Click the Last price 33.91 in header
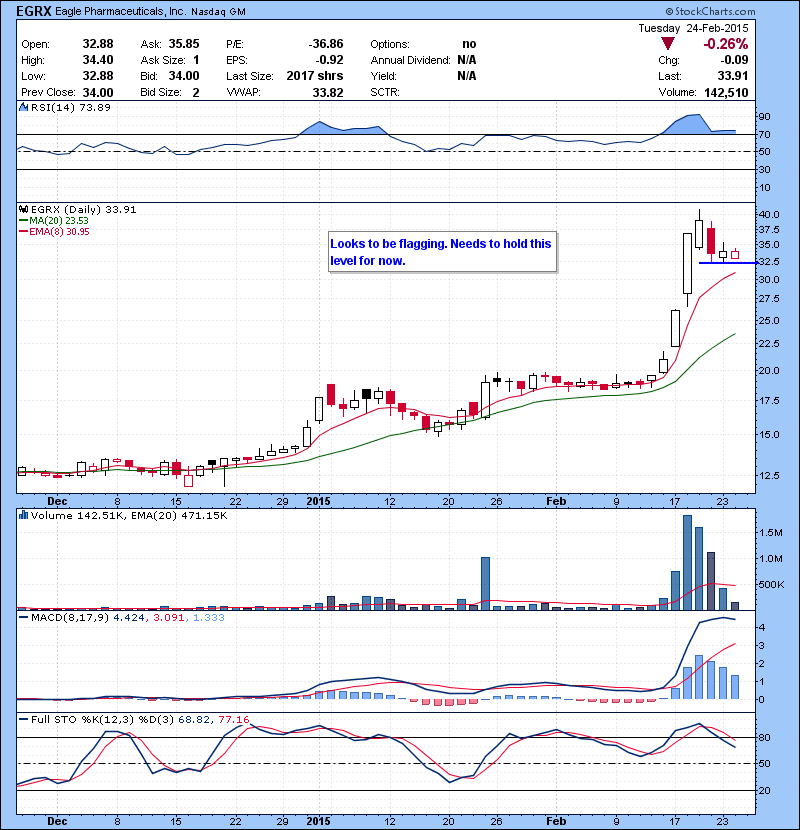The image size is (800, 830). click(733, 76)
